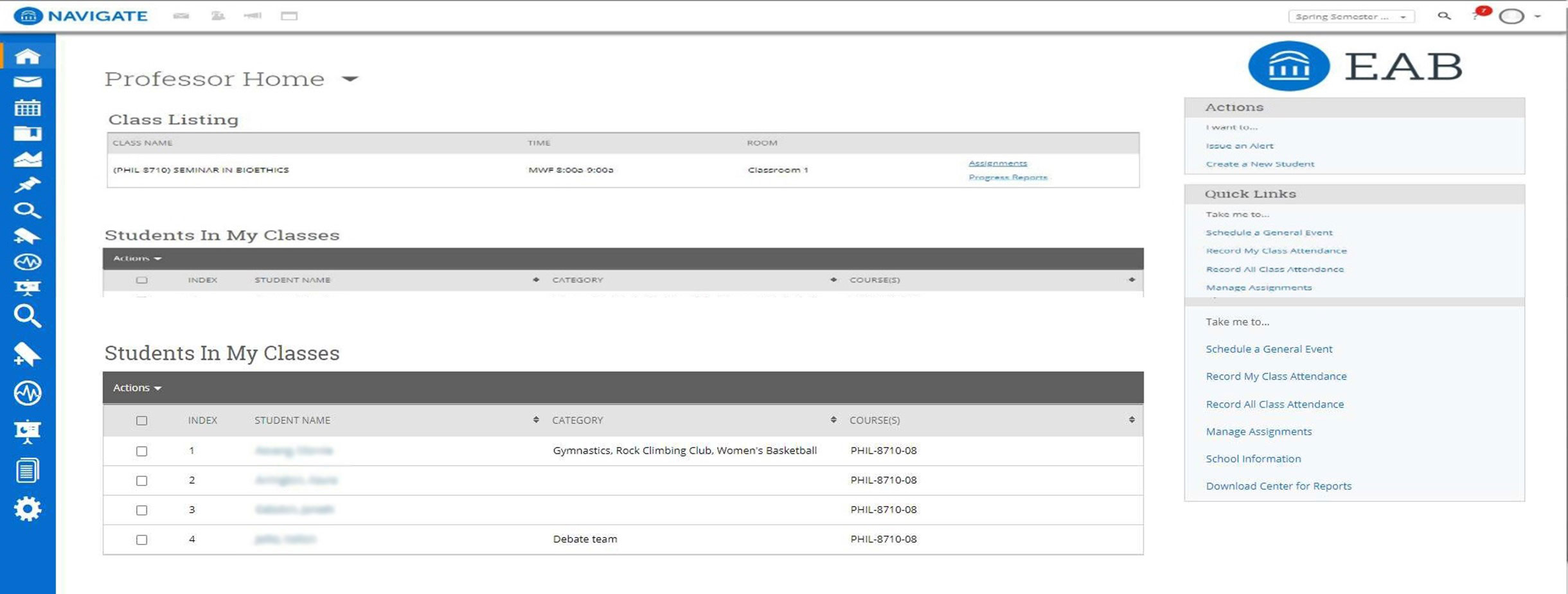Image resolution: width=1568 pixels, height=594 pixels.
Task: Click the Assignments link for Seminar in Bioethics
Action: point(997,163)
